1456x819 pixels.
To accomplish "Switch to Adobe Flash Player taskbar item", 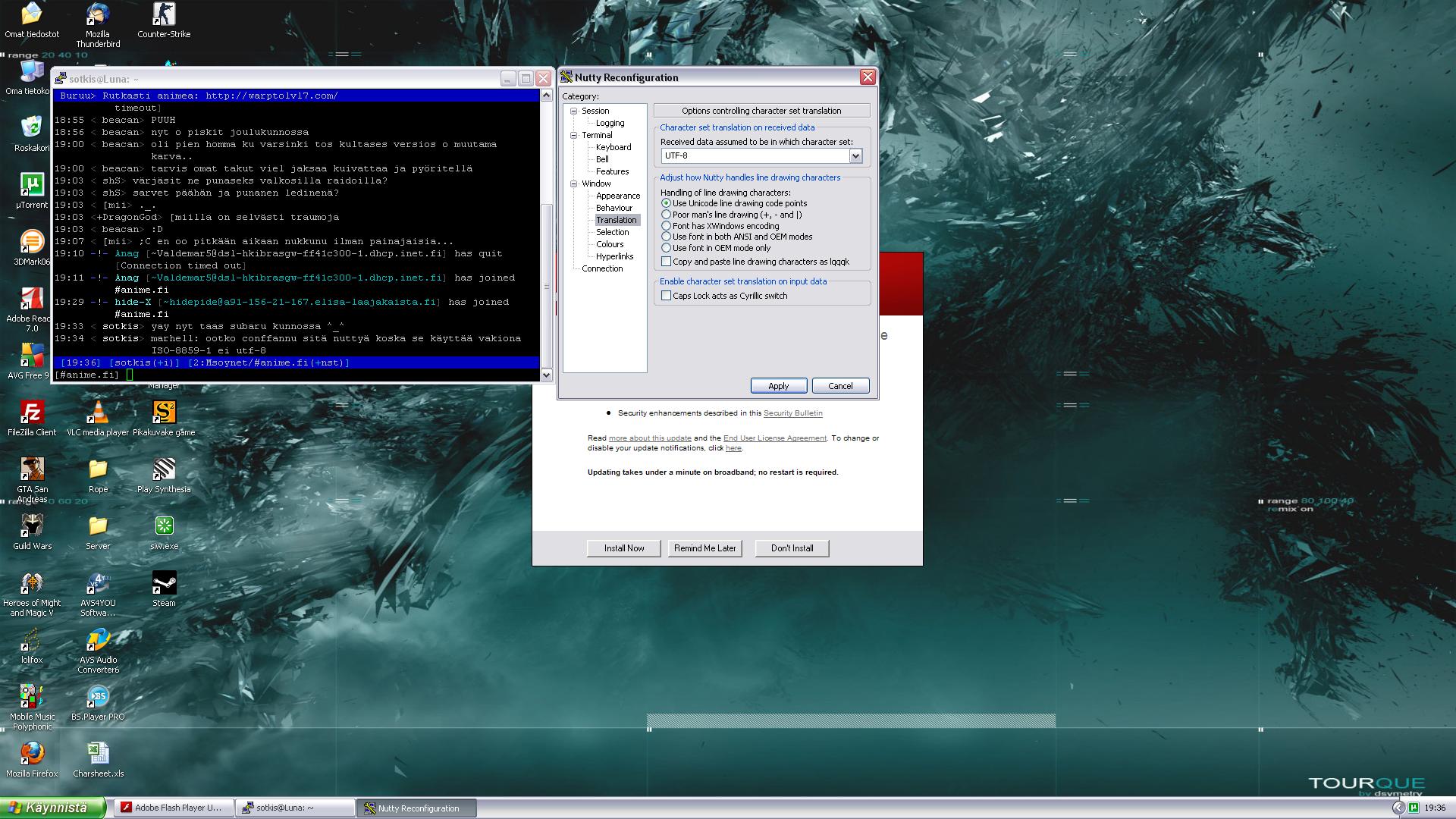I will point(171,808).
